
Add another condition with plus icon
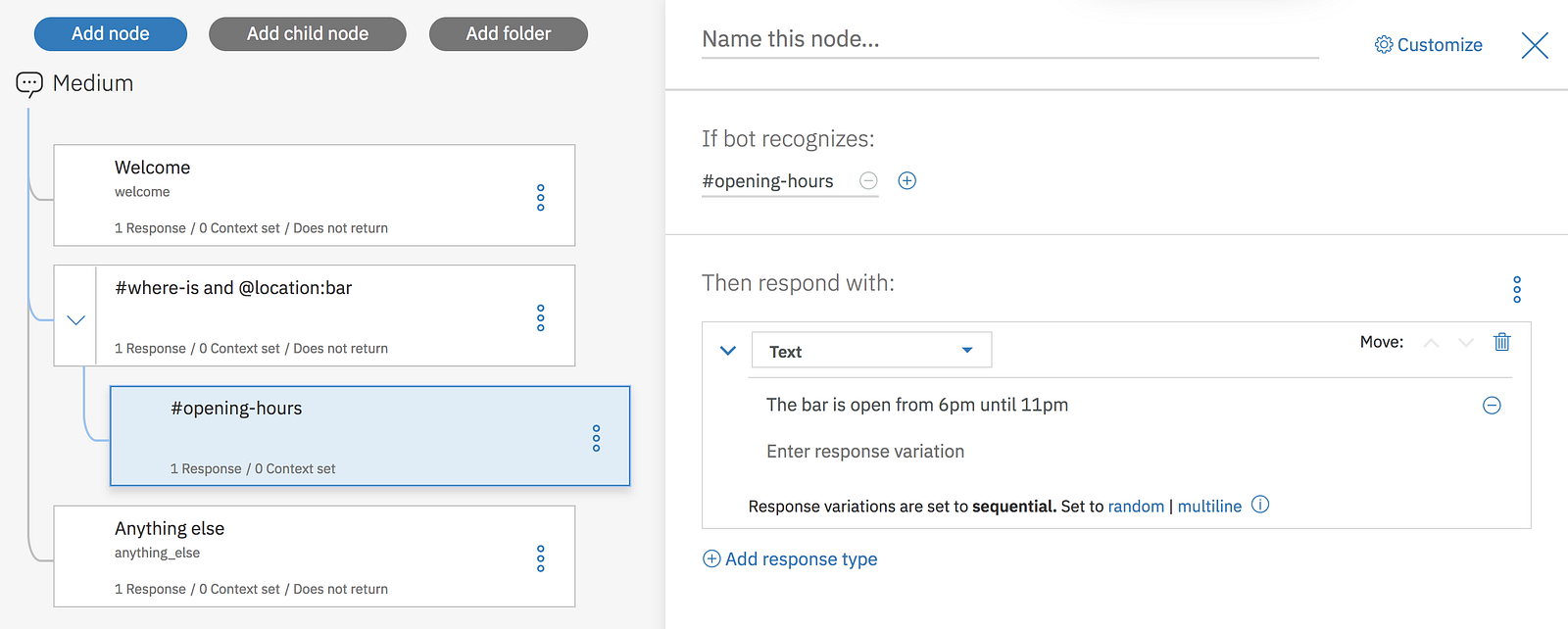coord(907,180)
